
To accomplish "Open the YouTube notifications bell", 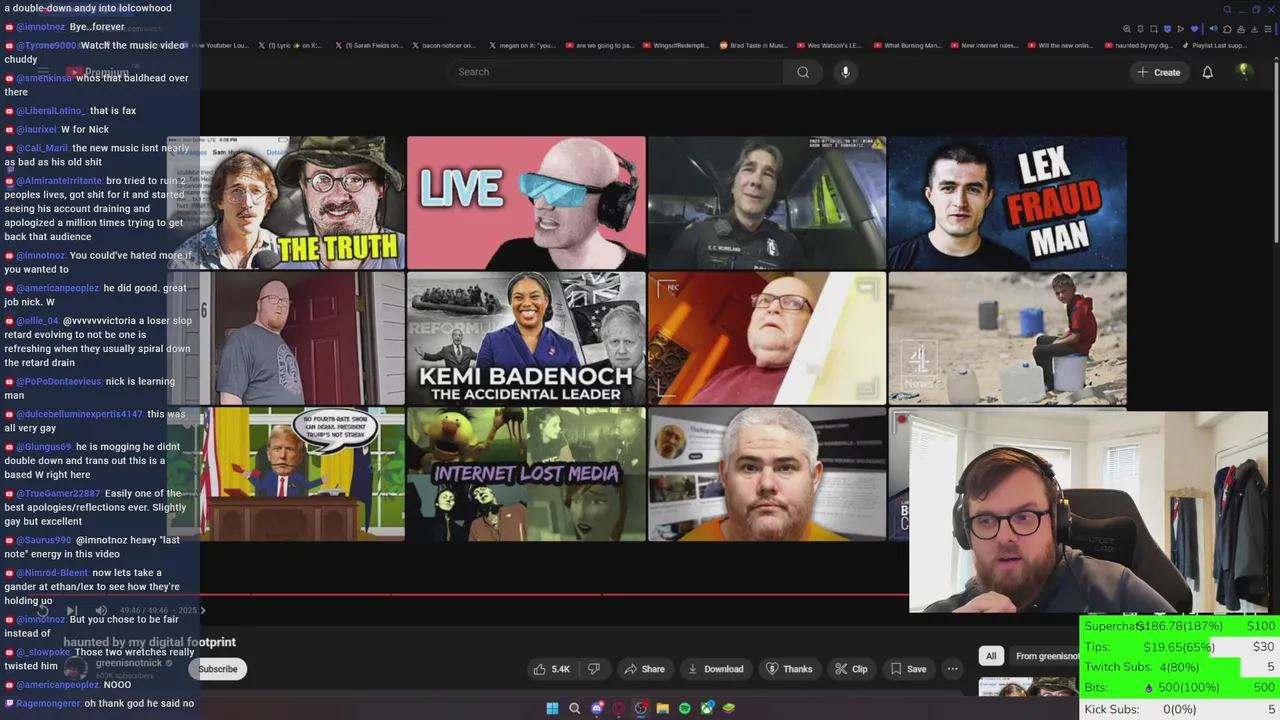I will click(1207, 72).
